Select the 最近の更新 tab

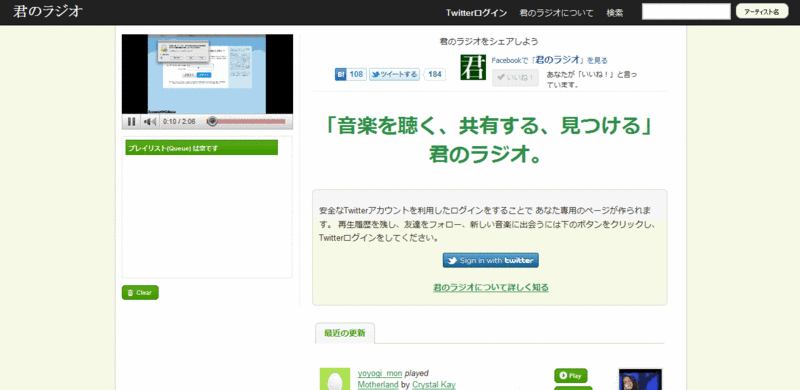pyautogui.click(x=345, y=333)
